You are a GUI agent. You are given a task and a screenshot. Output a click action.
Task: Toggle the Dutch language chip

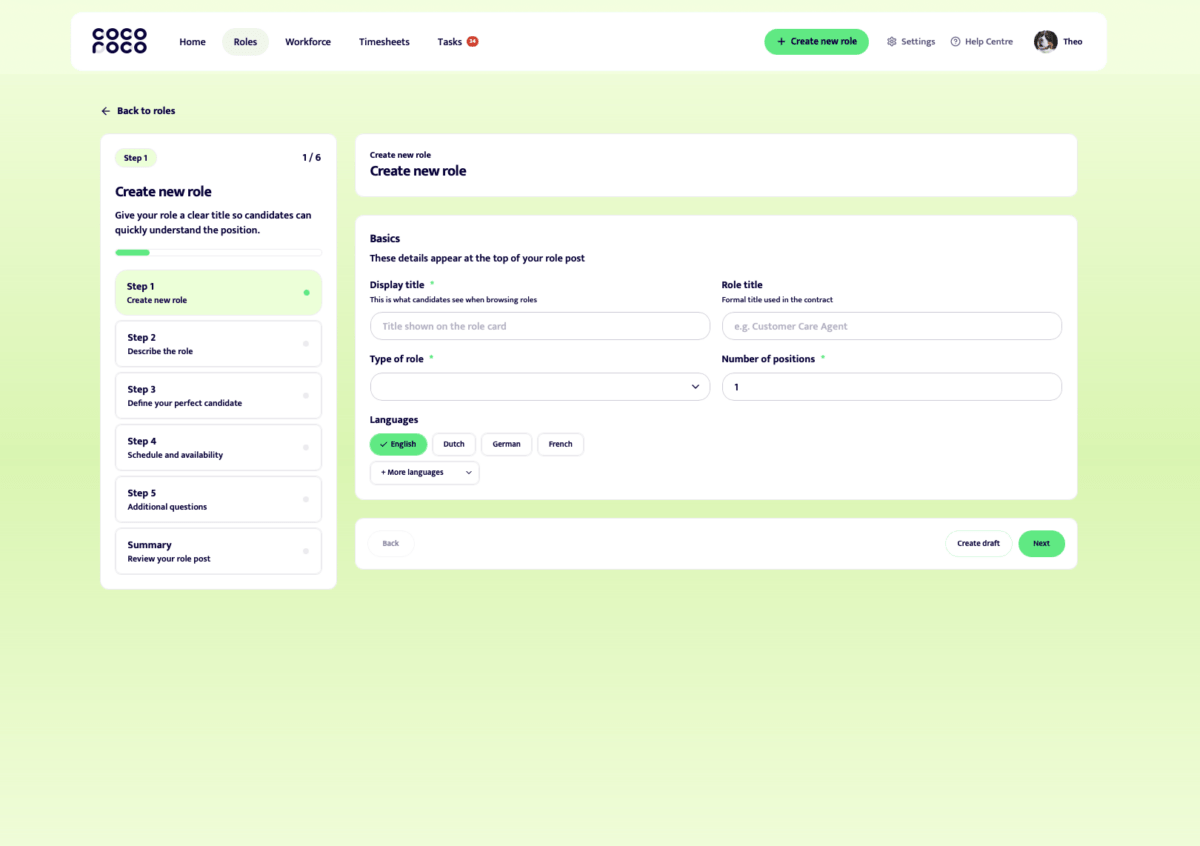453,444
